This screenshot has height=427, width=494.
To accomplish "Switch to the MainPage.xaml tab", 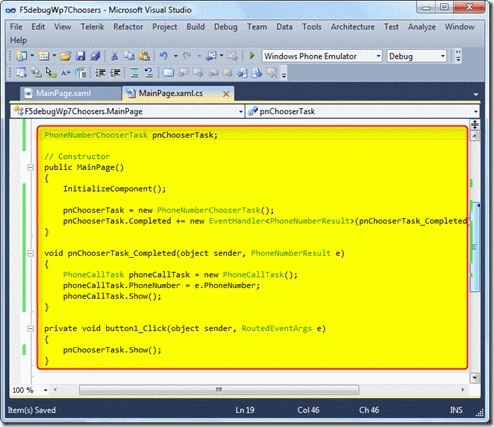I will click(x=63, y=93).
